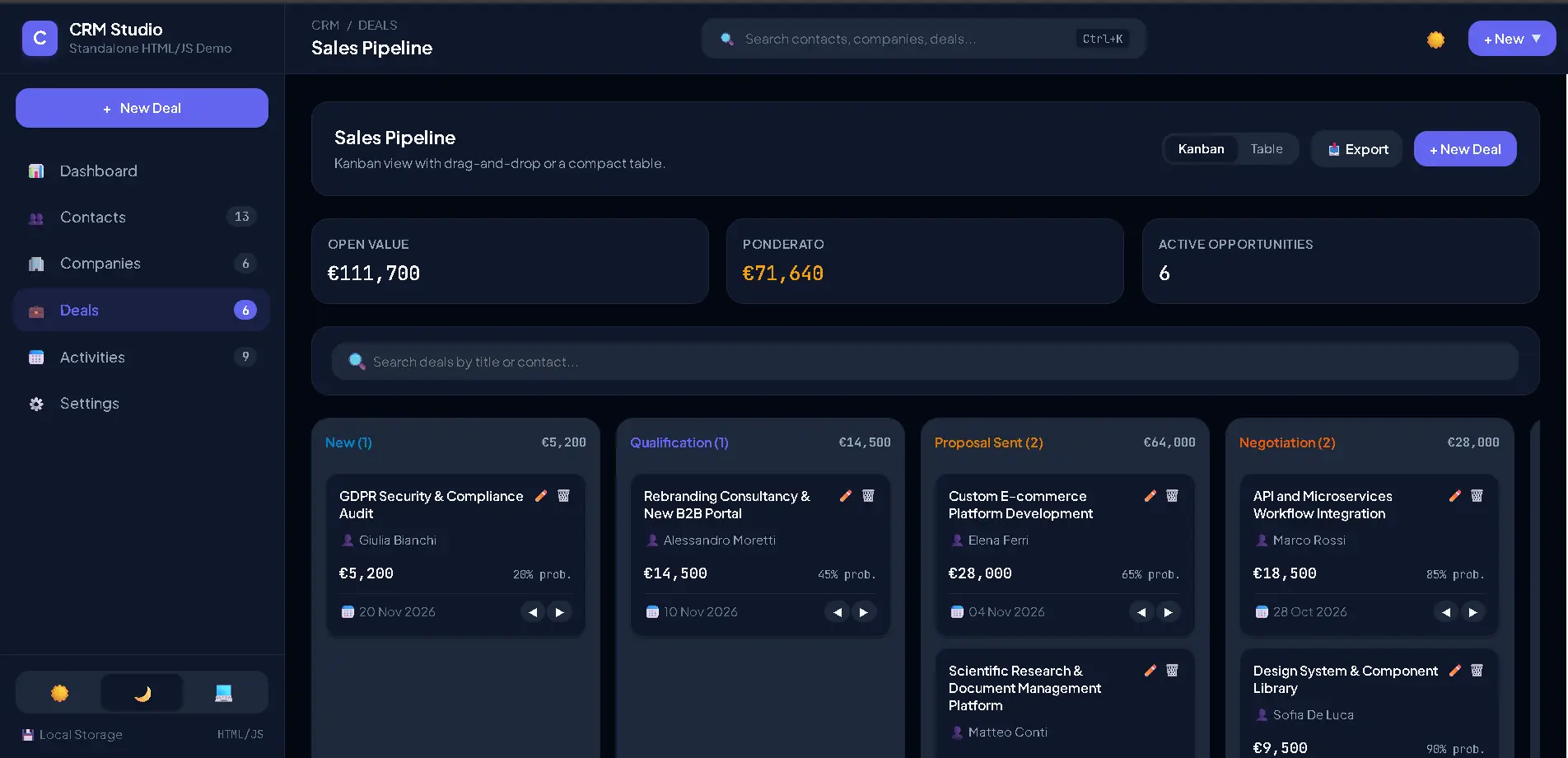Open Dashboard from the sidebar
The width and height of the screenshot is (1568, 758).
point(142,171)
